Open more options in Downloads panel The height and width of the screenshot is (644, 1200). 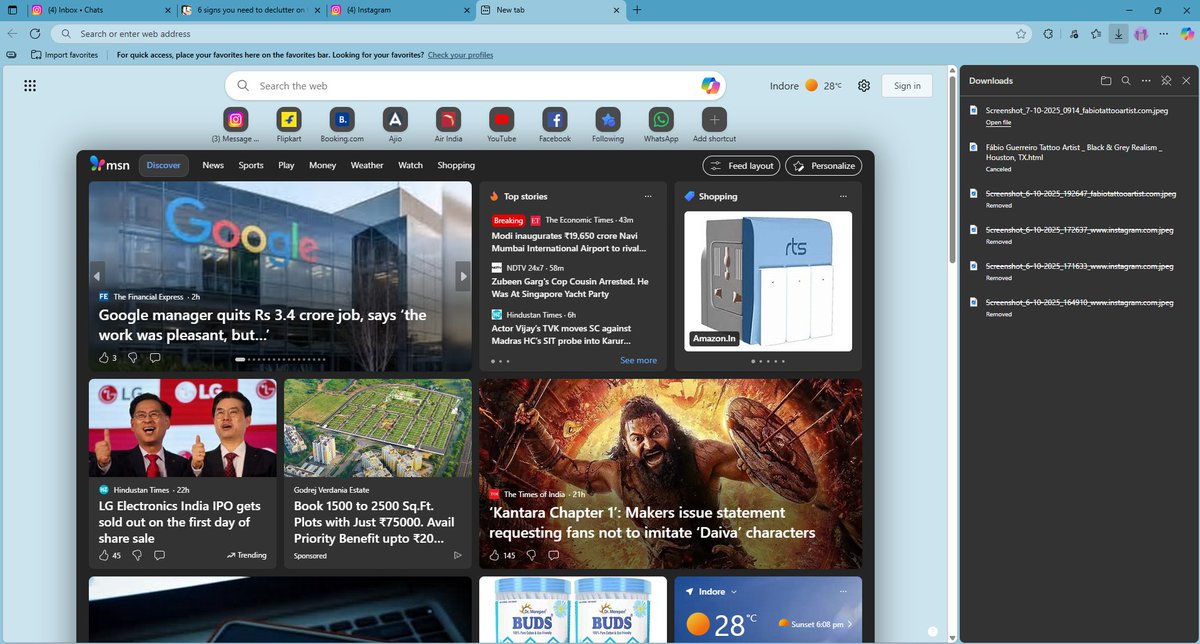(1146, 81)
